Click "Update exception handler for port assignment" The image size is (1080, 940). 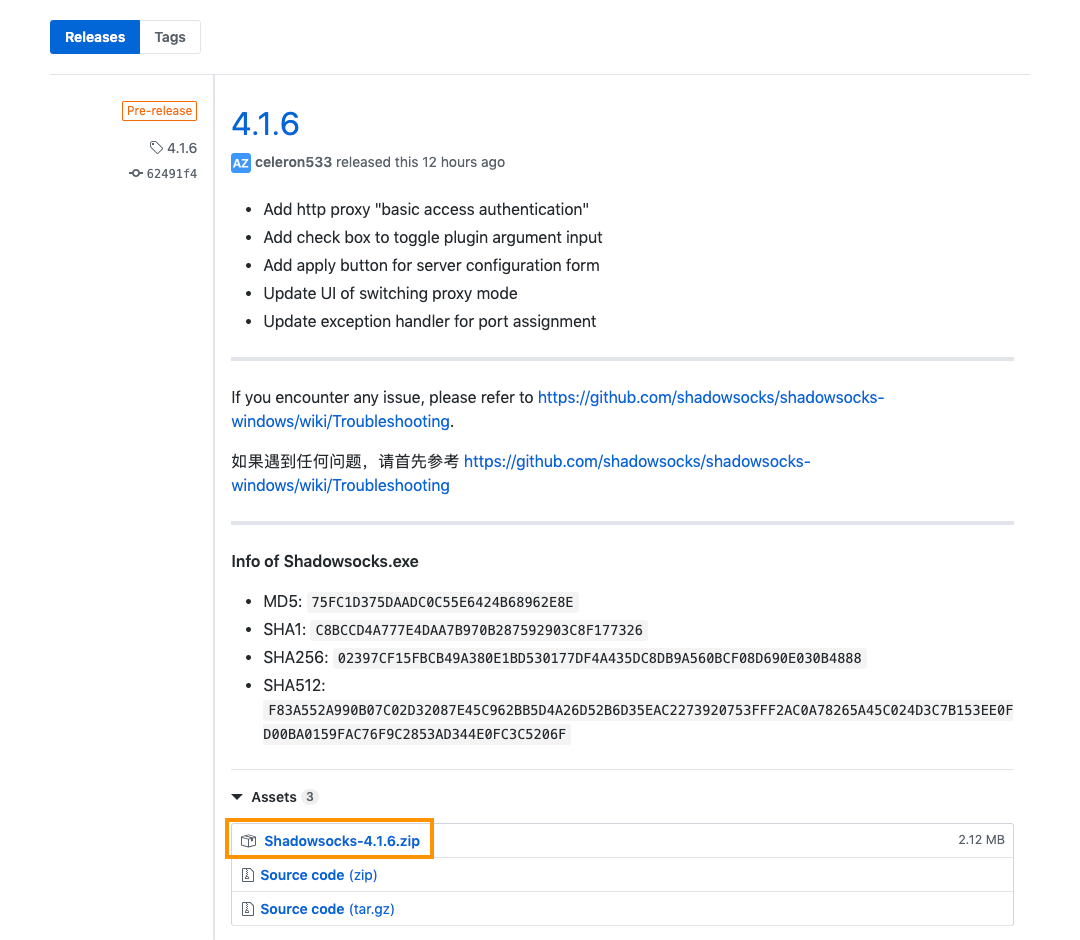(430, 322)
